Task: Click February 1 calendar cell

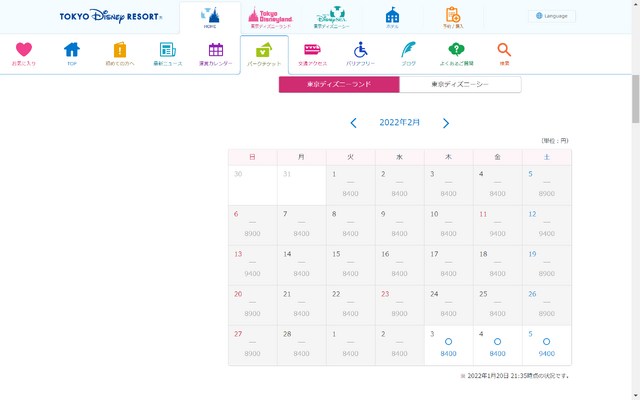Action: click(x=351, y=185)
